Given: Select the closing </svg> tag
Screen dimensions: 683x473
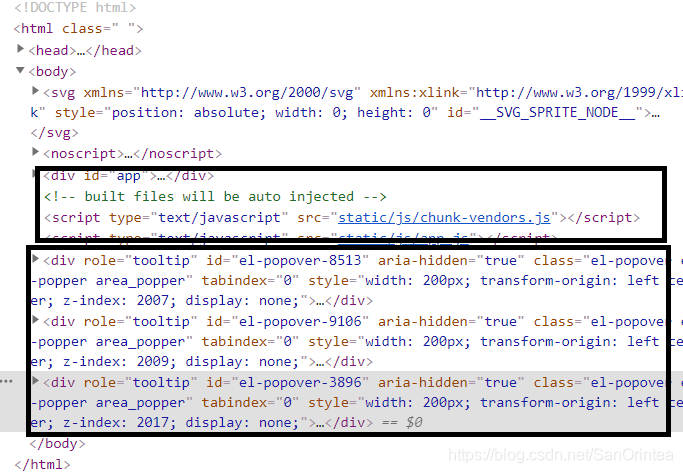Looking at the screenshot, I should [54, 132].
